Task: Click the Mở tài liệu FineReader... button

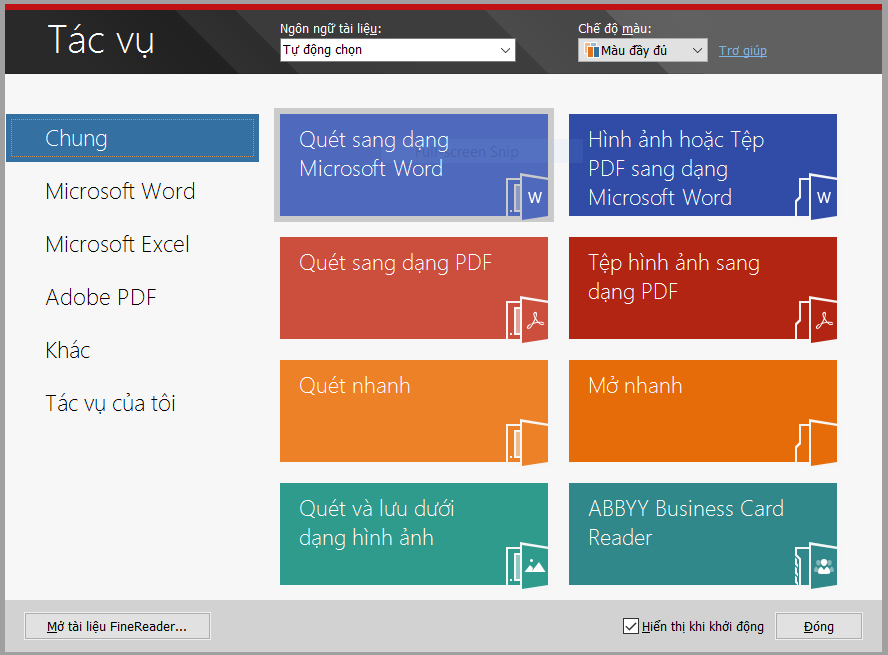Action: click(x=117, y=626)
